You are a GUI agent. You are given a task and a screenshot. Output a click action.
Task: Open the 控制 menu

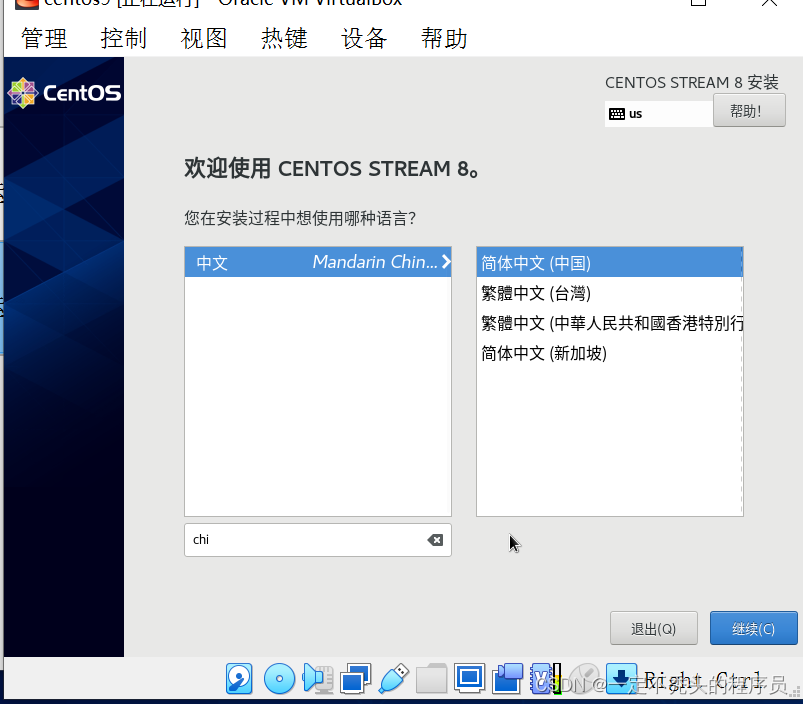click(x=123, y=38)
